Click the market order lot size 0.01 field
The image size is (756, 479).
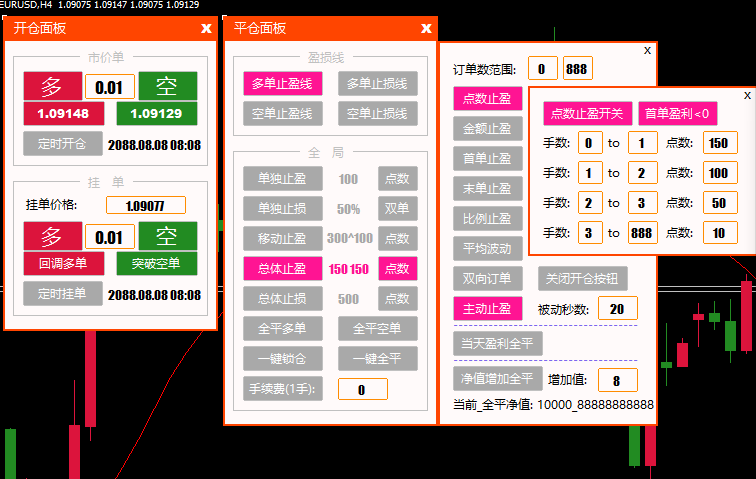point(110,87)
